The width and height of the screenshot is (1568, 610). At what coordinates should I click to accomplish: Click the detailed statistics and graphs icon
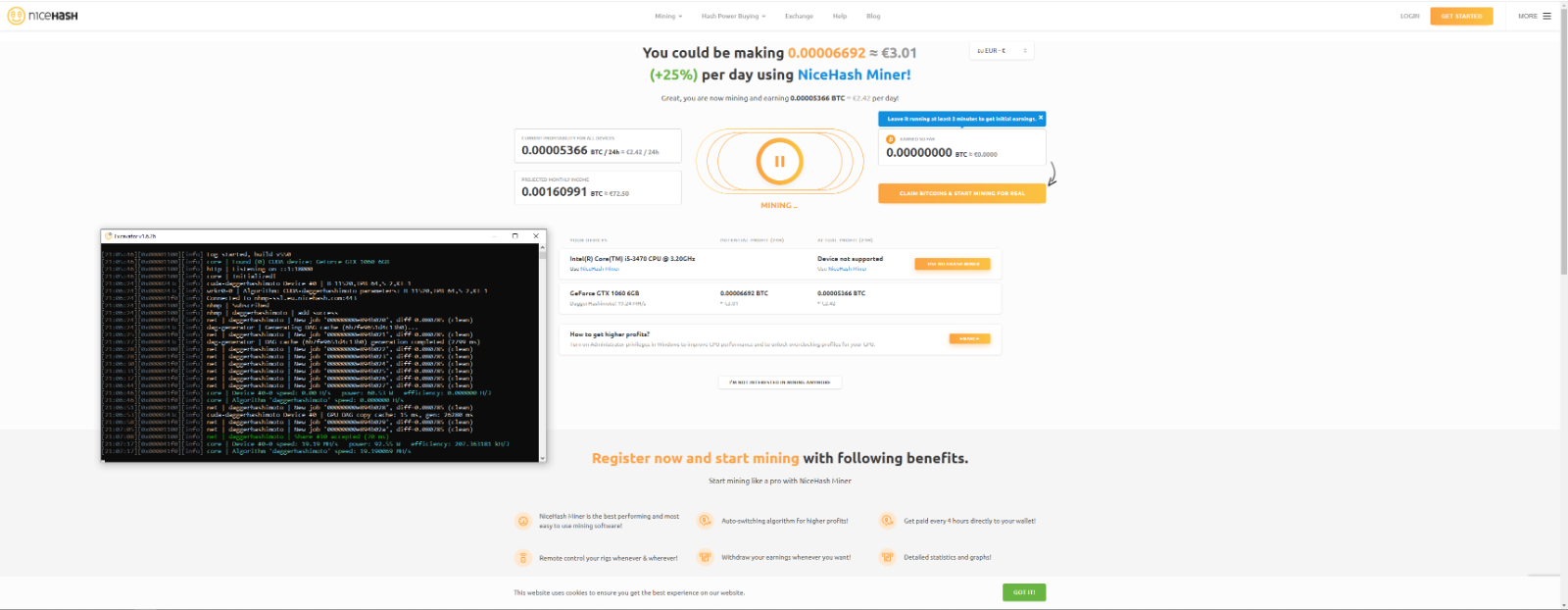(x=887, y=557)
